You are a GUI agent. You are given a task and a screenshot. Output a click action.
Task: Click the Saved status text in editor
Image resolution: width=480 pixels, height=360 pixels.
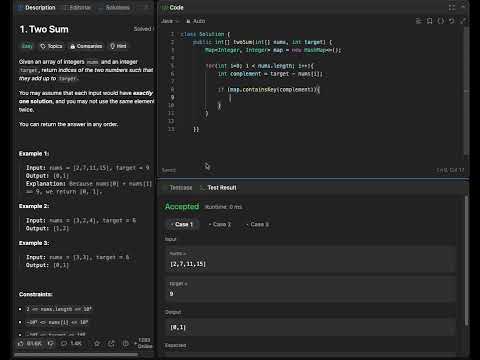click(169, 170)
